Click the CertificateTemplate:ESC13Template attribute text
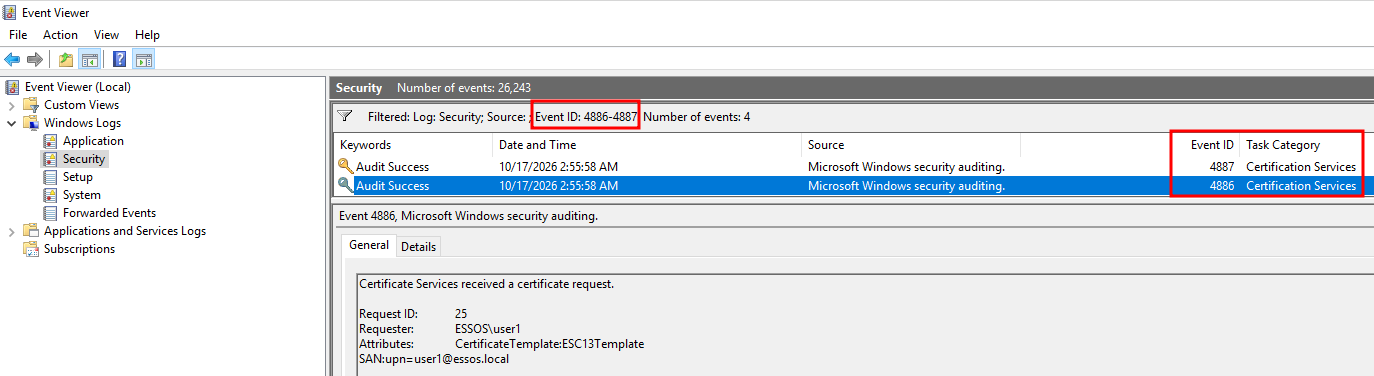Screen dimensions: 1374x376 click(549, 344)
